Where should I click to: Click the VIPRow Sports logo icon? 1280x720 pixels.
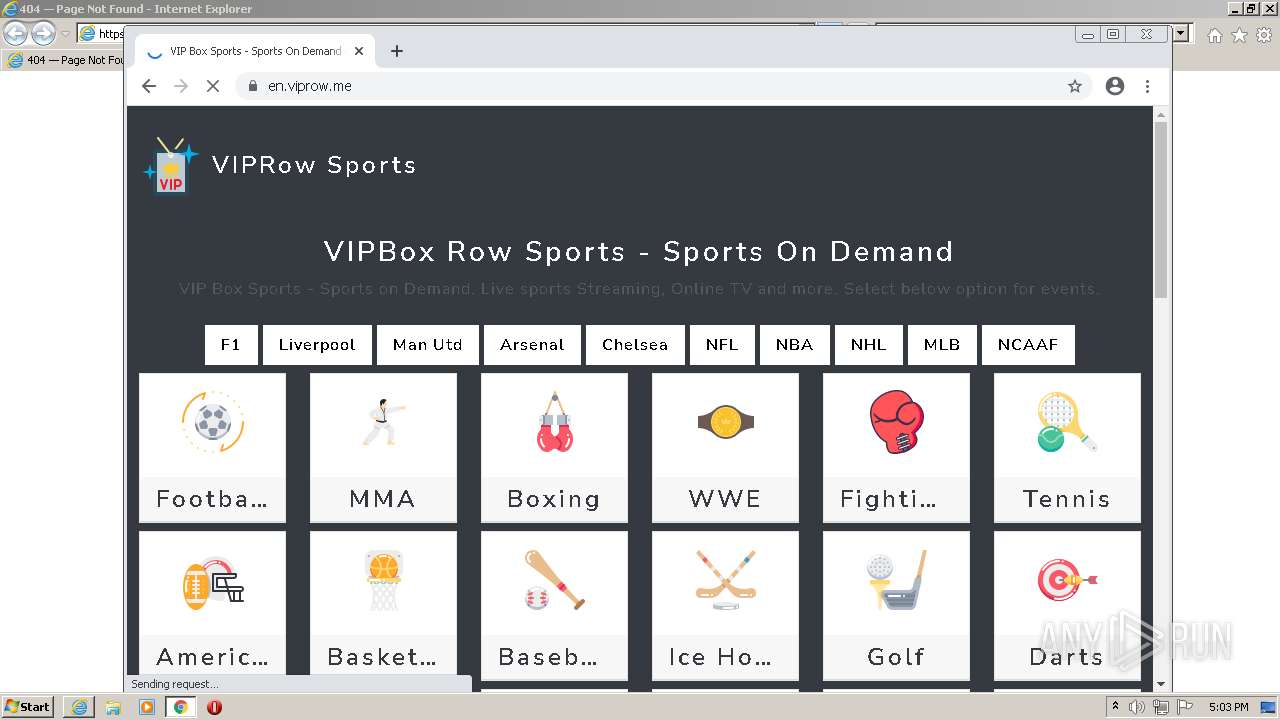(171, 165)
